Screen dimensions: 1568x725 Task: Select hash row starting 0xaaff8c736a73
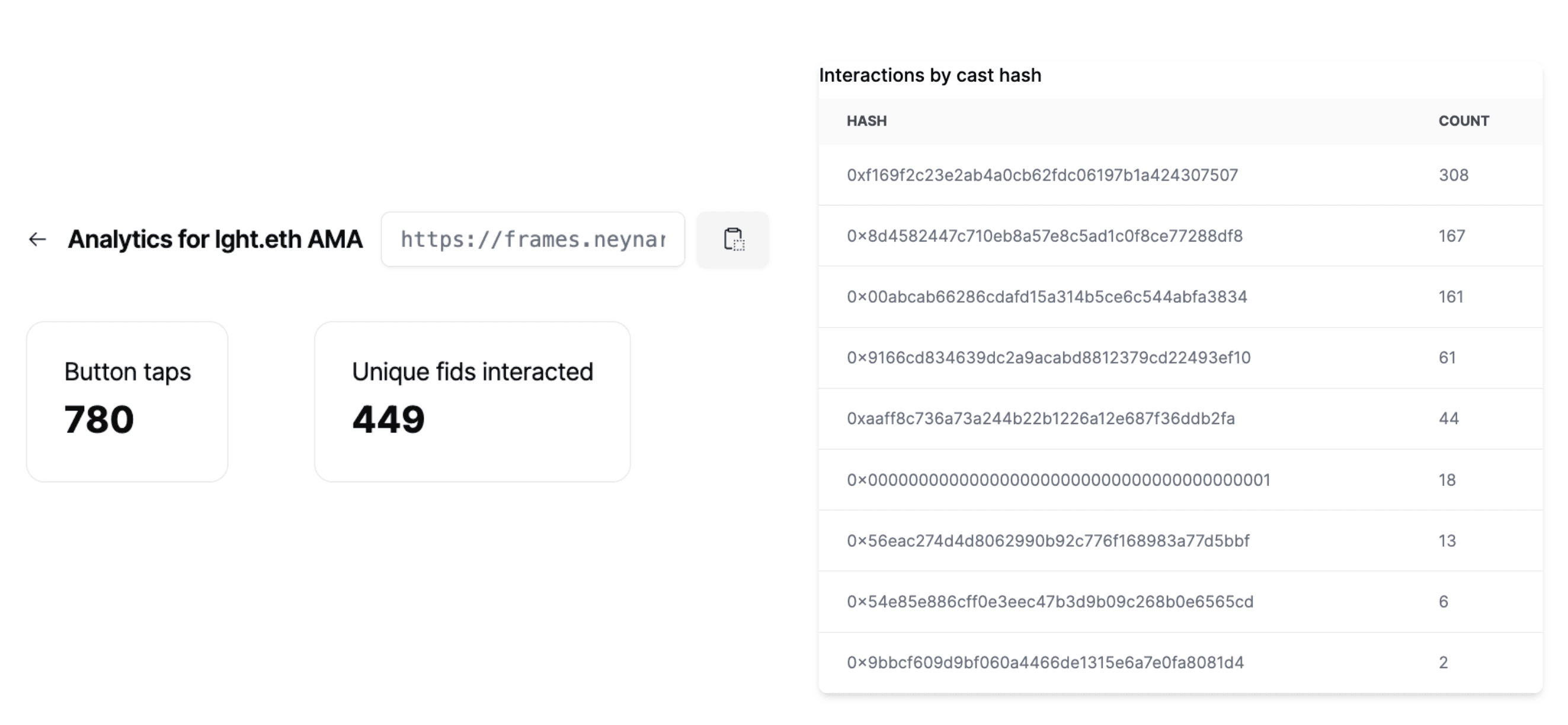click(1180, 418)
